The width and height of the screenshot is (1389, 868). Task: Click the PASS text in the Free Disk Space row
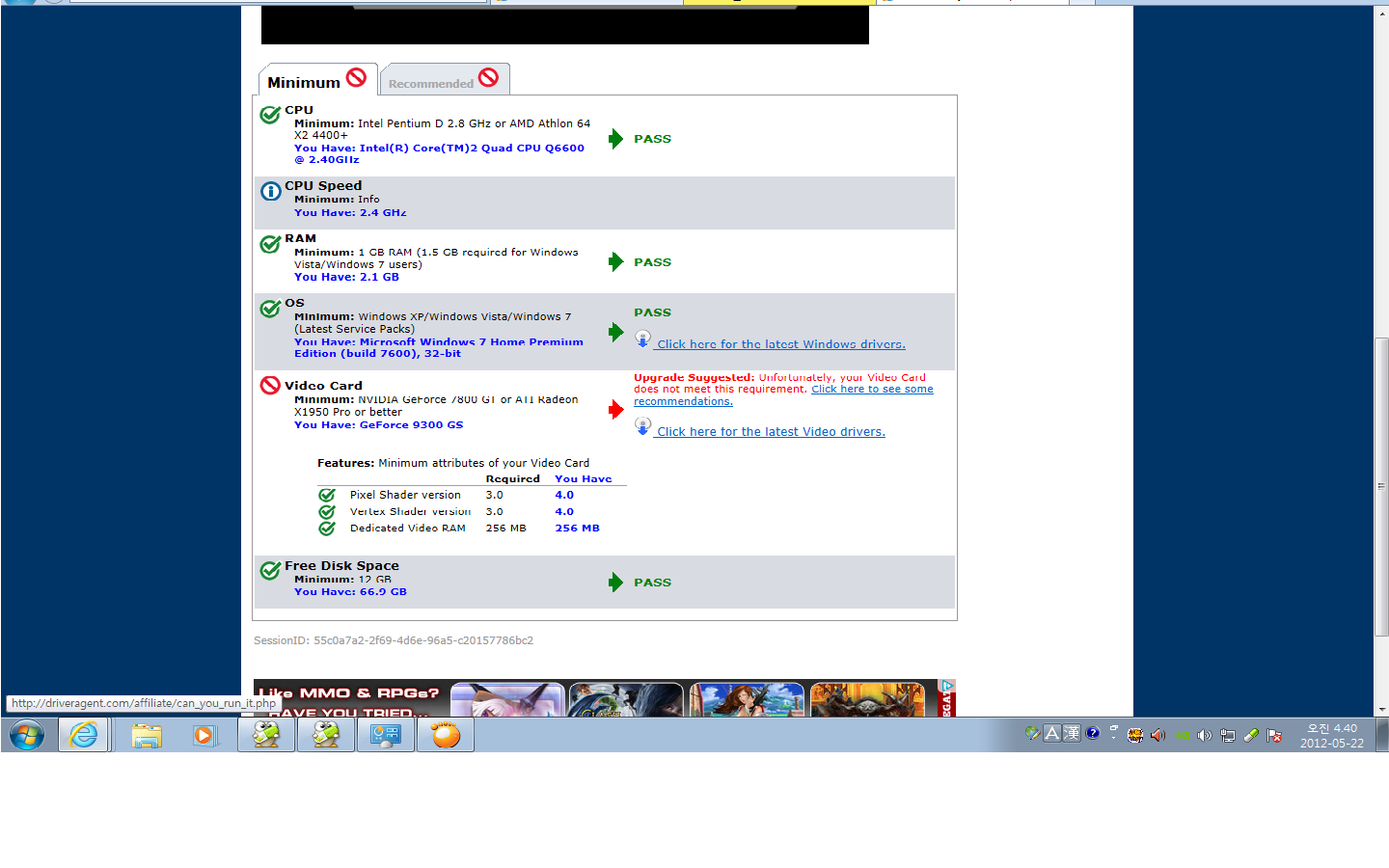coord(652,583)
